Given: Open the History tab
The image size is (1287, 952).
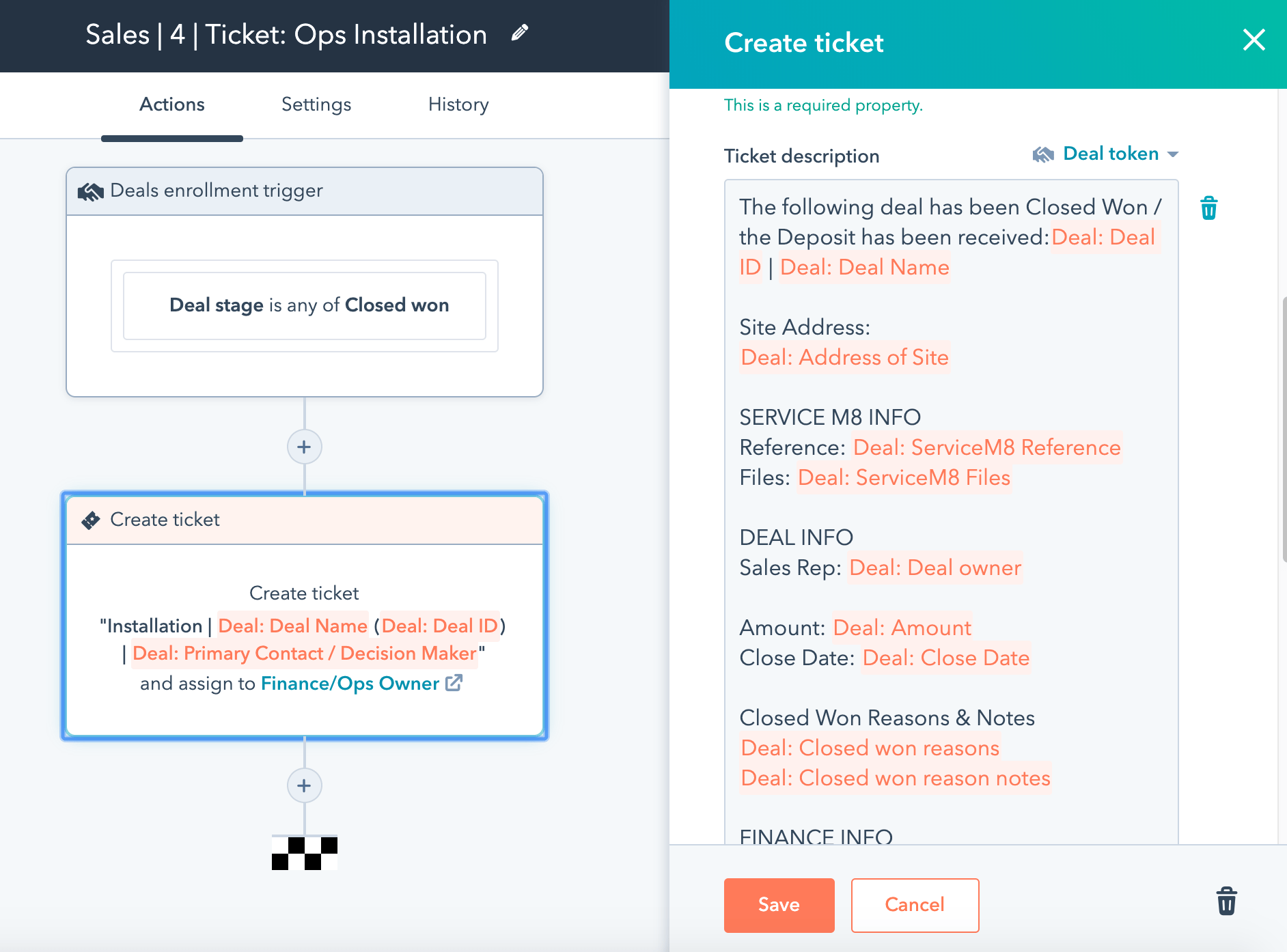Looking at the screenshot, I should click(x=458, y=104).
